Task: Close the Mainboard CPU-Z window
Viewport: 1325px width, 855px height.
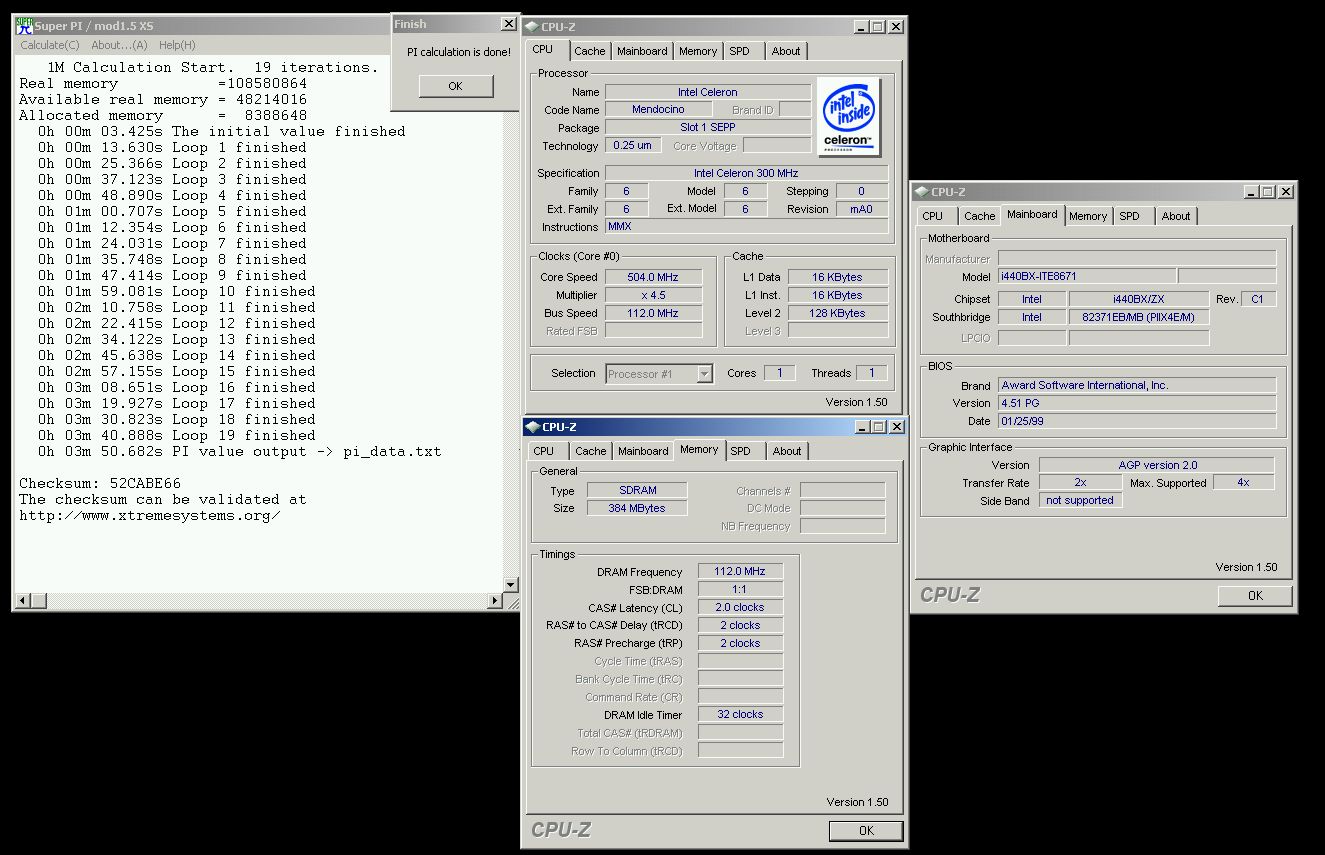Action: (x=1285, y=192)
